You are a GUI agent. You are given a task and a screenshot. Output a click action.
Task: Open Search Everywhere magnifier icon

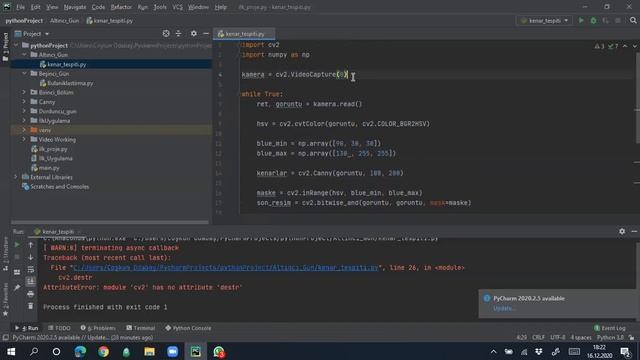(633, 20)
